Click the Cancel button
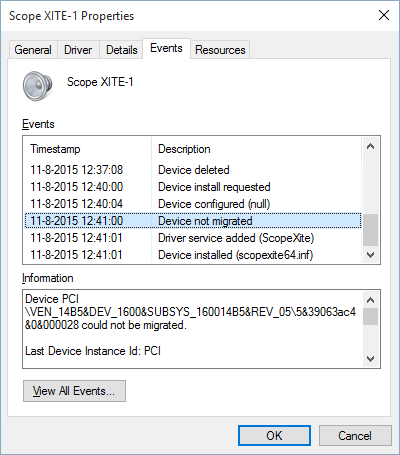The height and width of the screenshot is (455, 400). [355, 435]
